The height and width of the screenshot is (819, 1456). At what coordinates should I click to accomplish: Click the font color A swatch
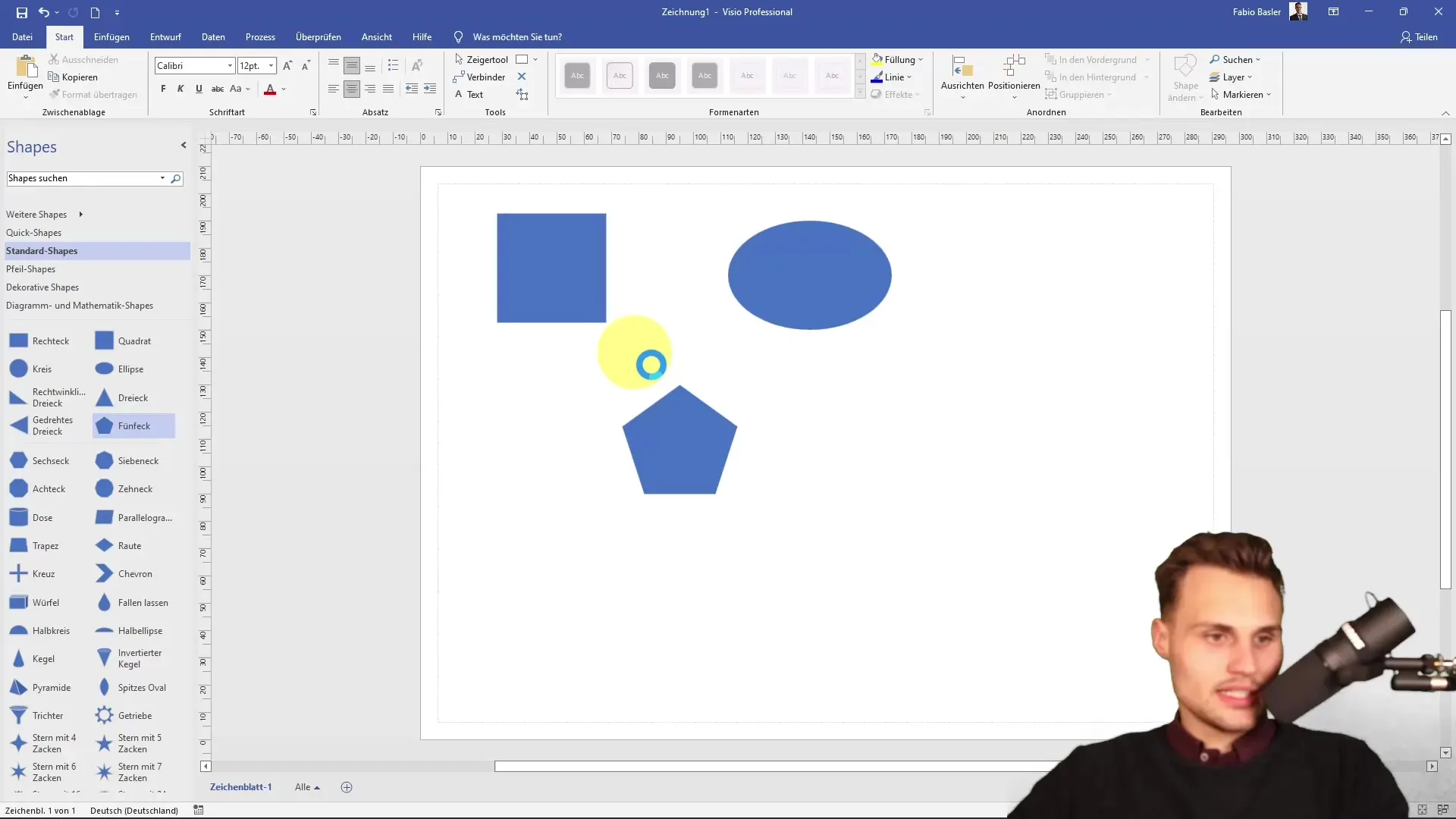tap(270, 89)
